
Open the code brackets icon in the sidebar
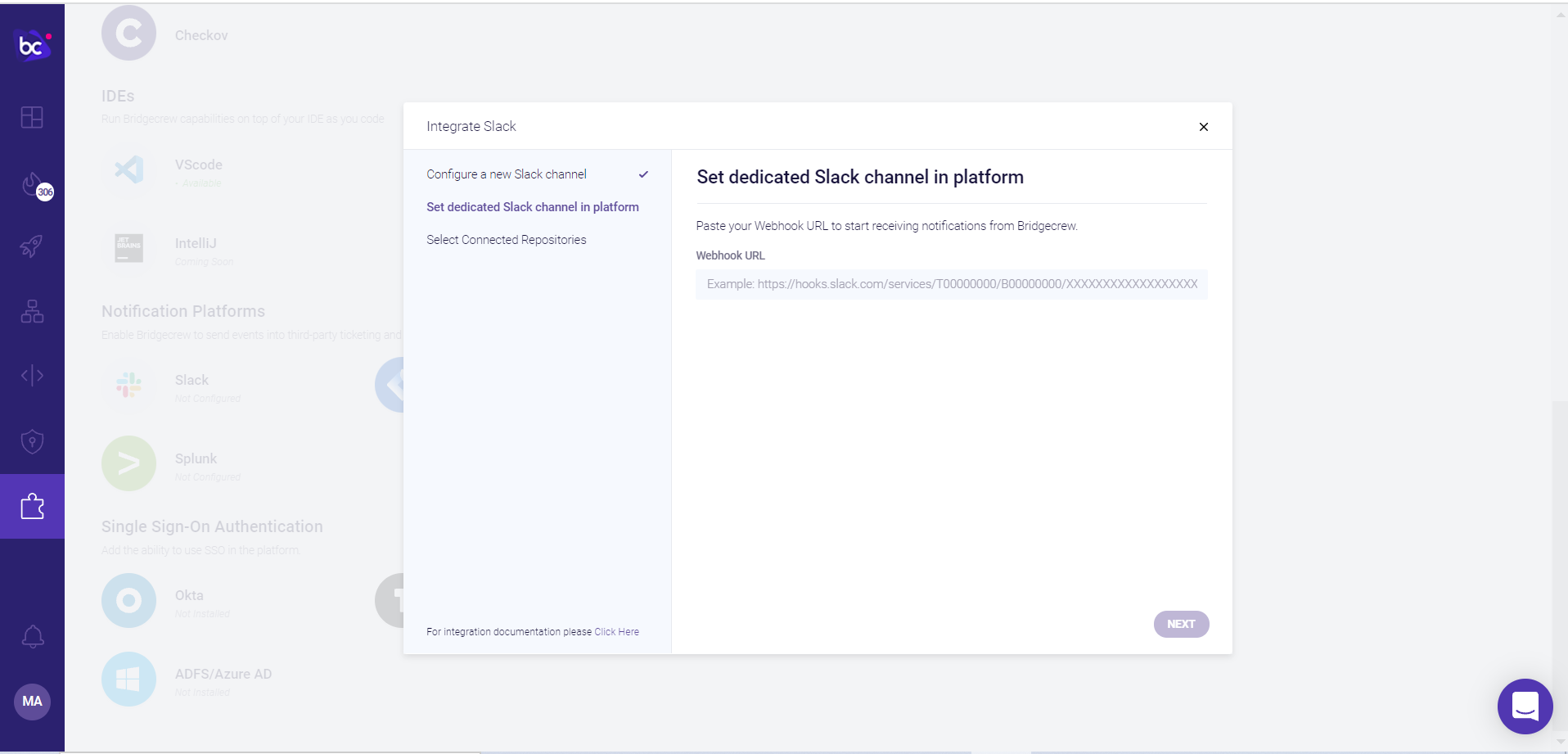pyautogui.click(x=32, y=375)
